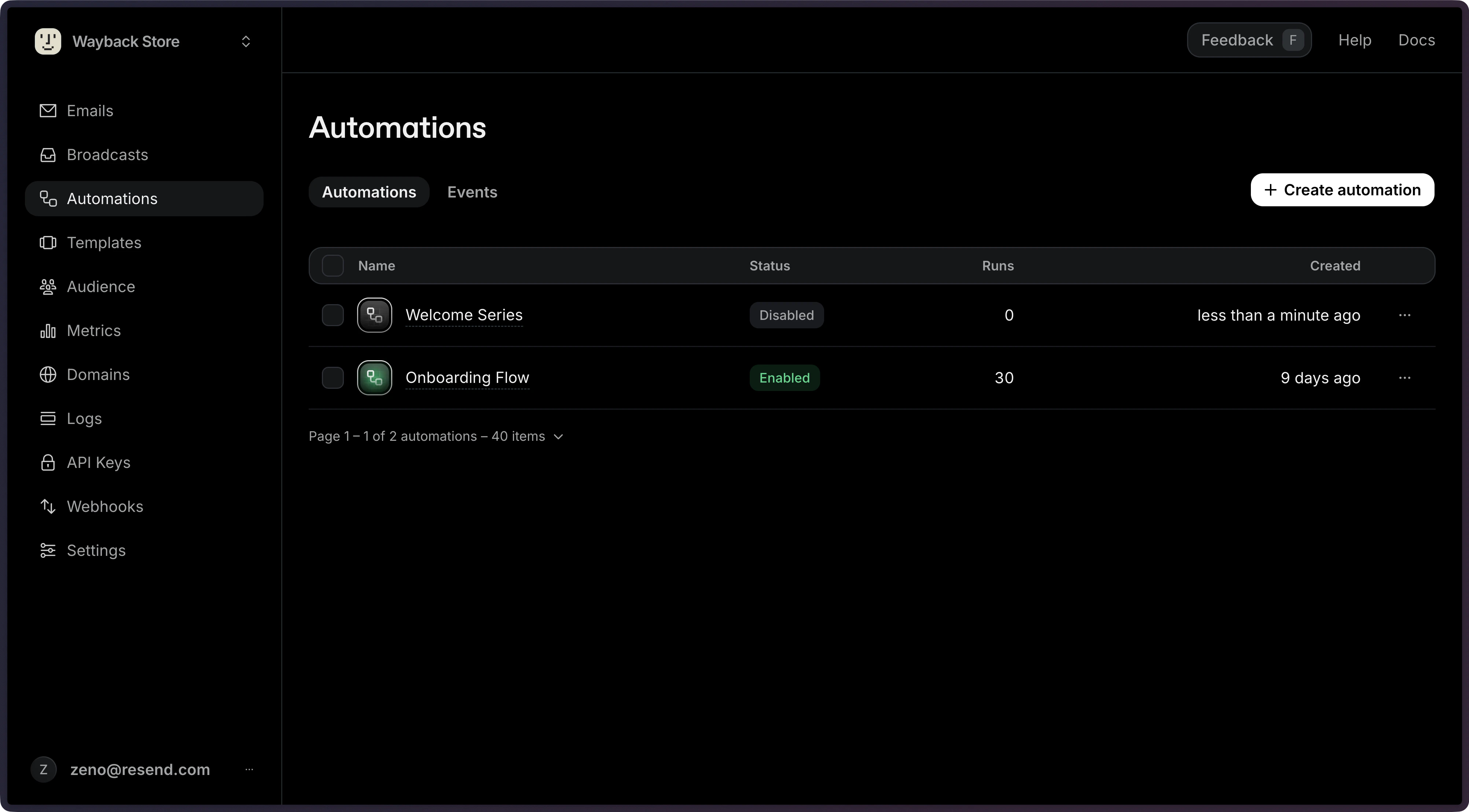The image size is (1469, 812).
Task: Open Templates from the sidebar icon
Action: click(x=48, y=243)
